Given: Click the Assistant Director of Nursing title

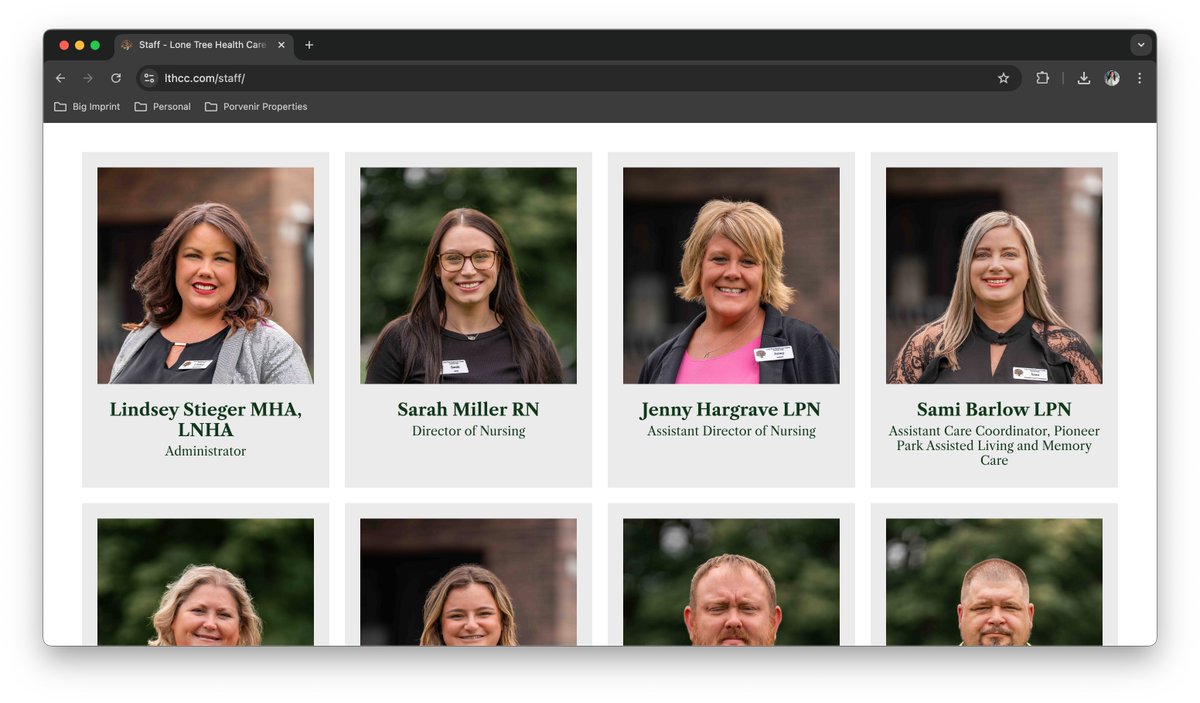Looking at the screenshot, I should pos(731,431).
